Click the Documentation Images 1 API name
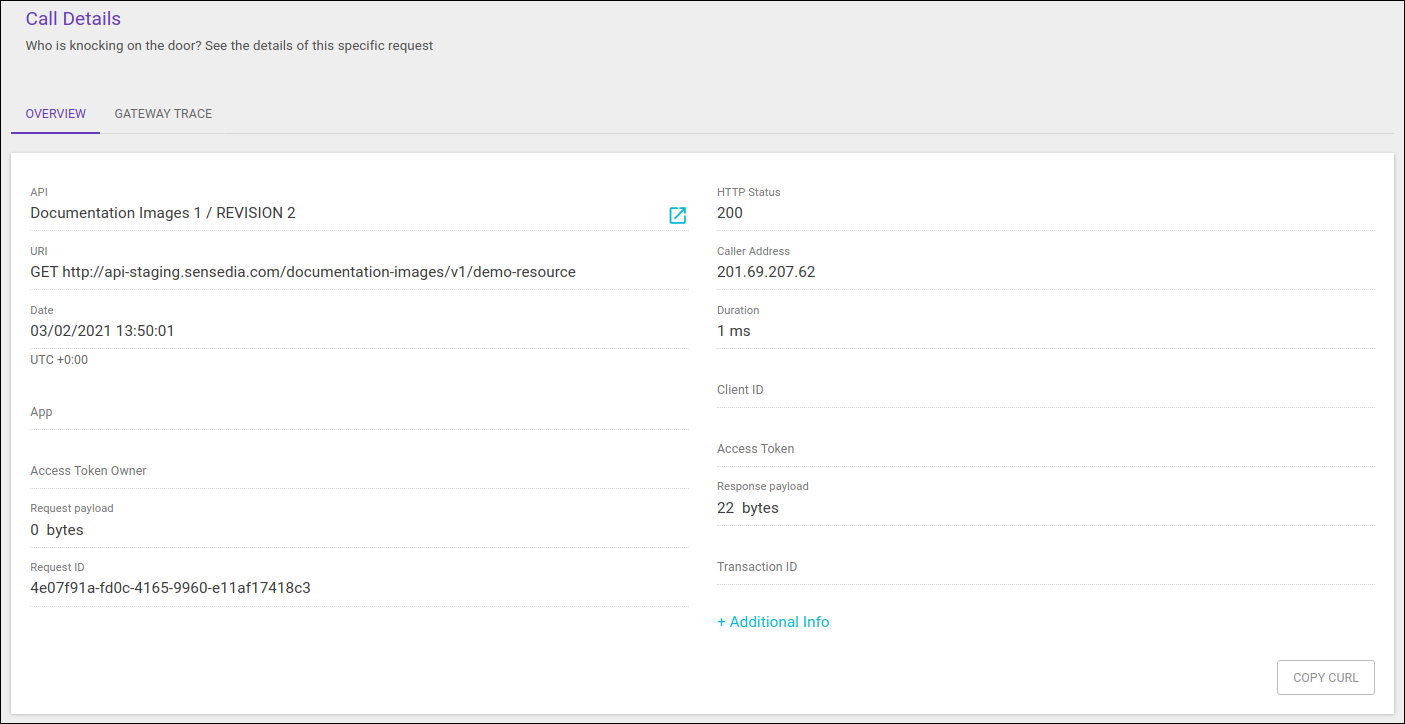 [x=162, y=212]
